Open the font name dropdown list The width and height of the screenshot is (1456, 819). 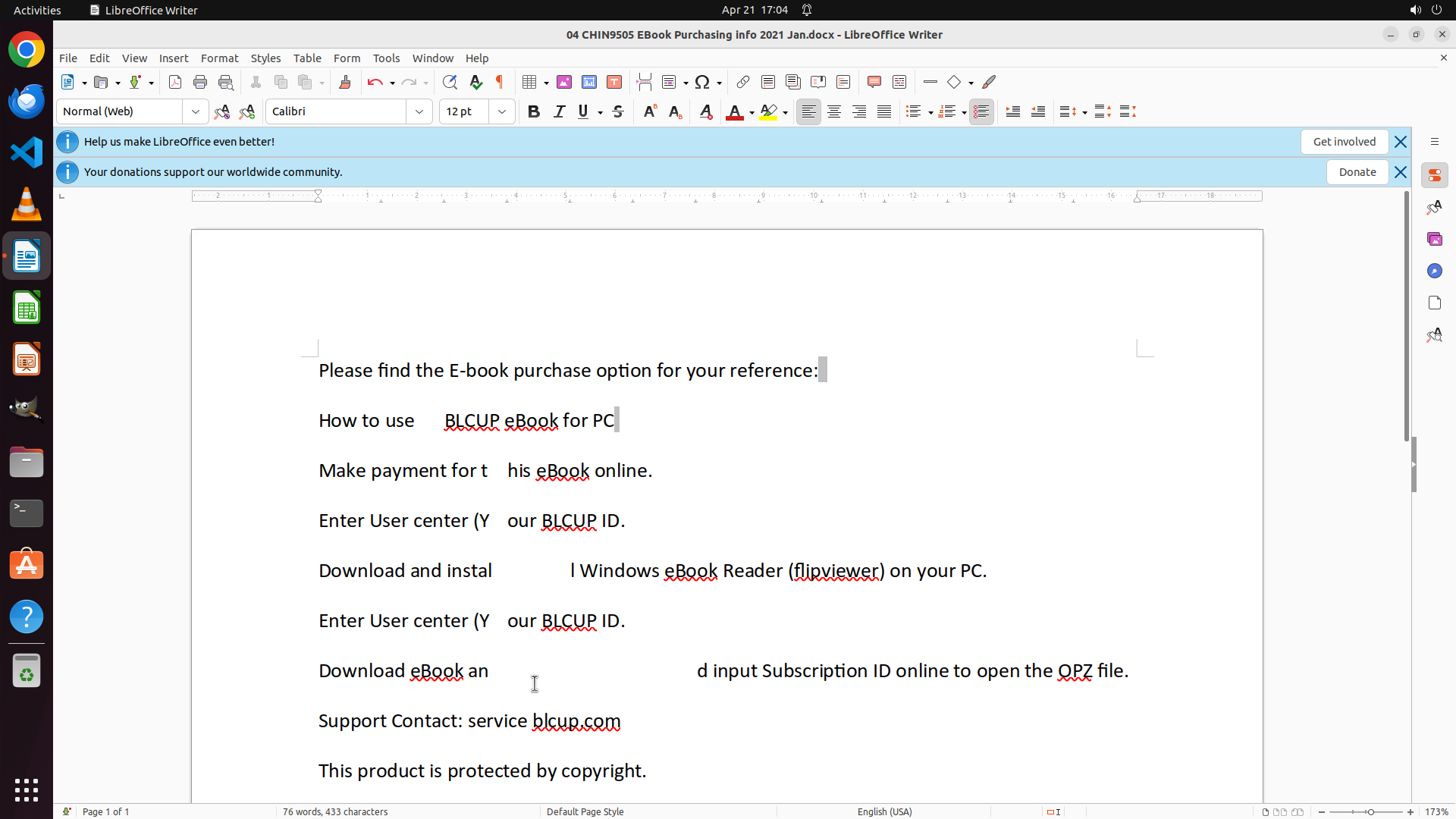click(x=419, y=111)
